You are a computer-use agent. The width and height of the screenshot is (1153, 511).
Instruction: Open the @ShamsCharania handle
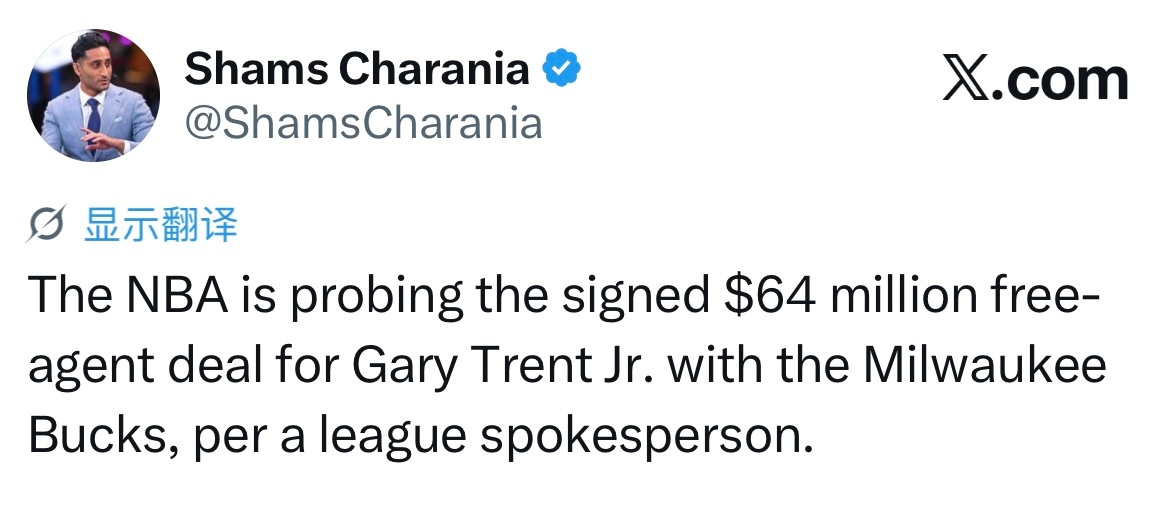363,122
